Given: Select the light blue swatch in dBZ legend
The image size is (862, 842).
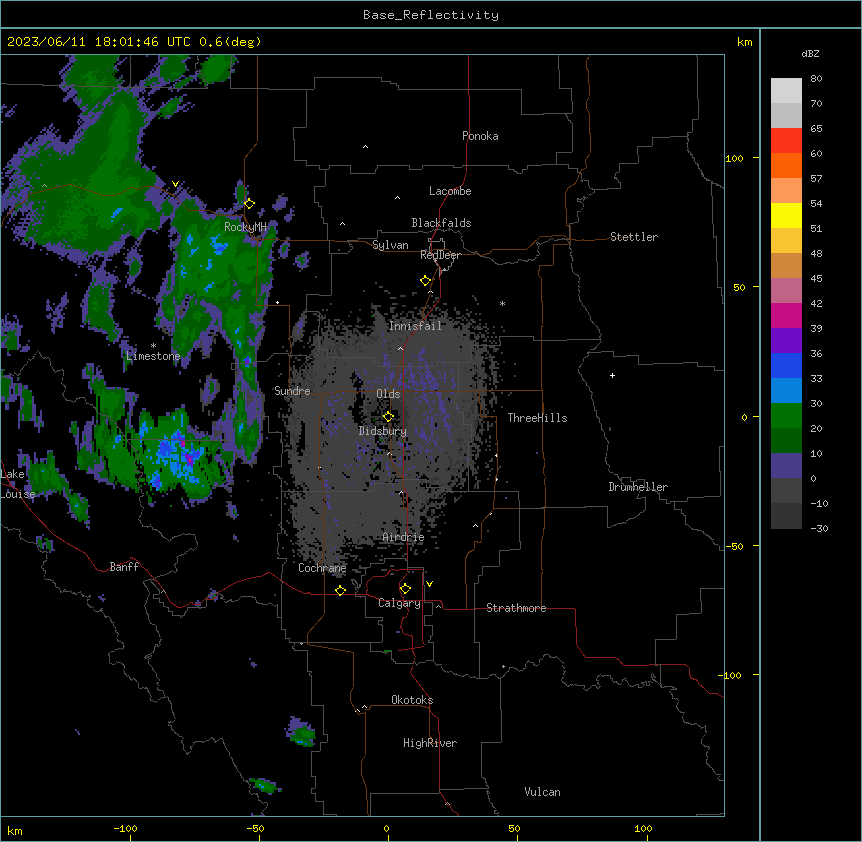Looking at the screenshot, I should click(x=786, y=390).
